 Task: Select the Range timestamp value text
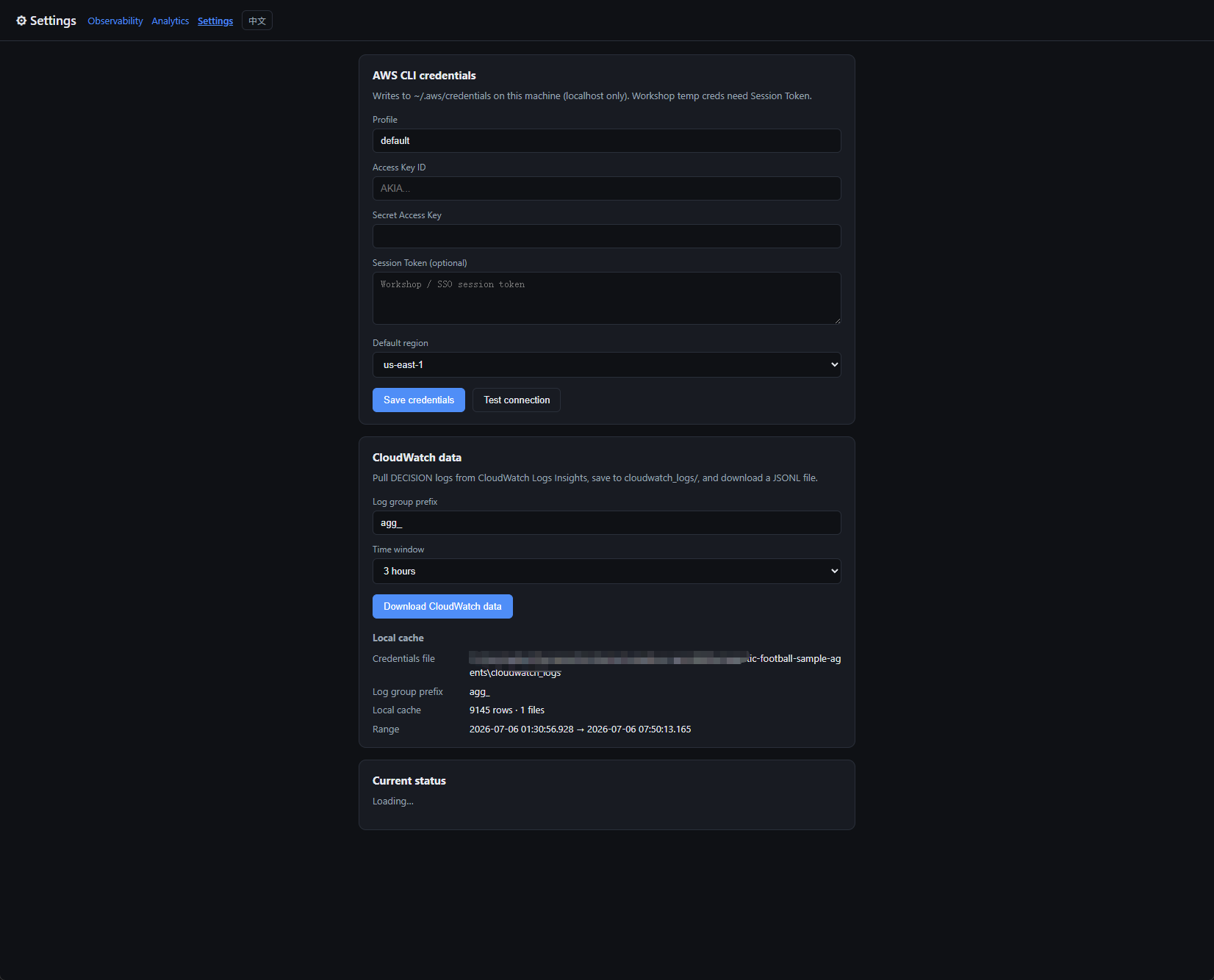click(x=581, y=729)
